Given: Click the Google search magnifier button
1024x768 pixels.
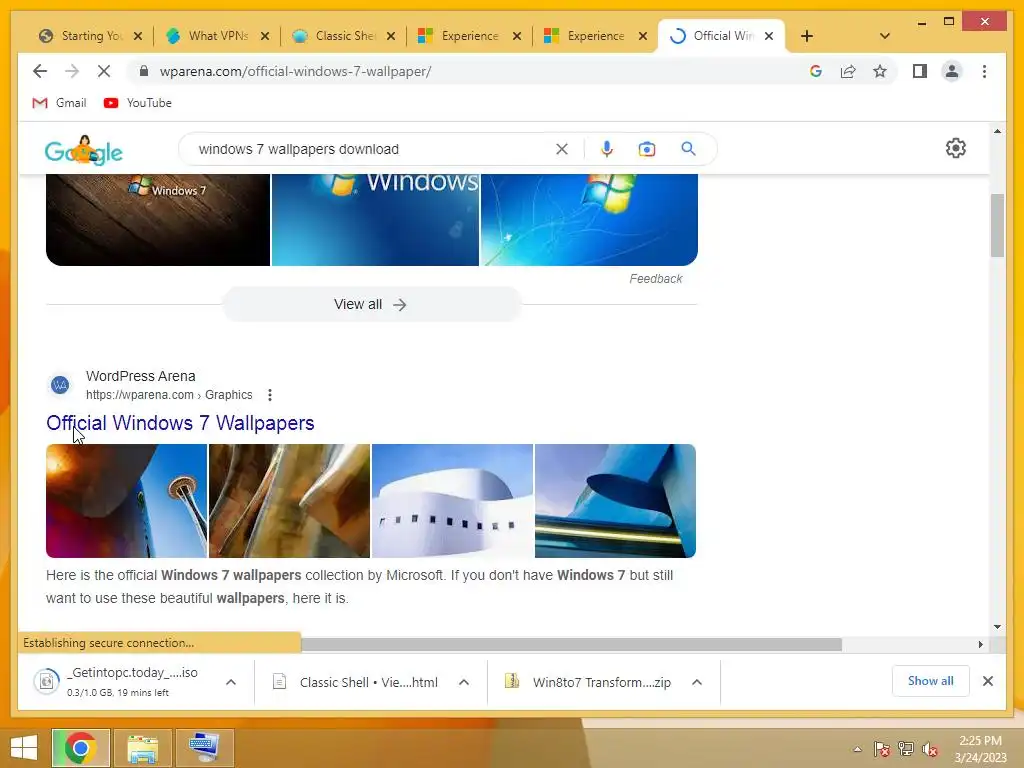Looking at the screenshot, I should tap(688, 149).
